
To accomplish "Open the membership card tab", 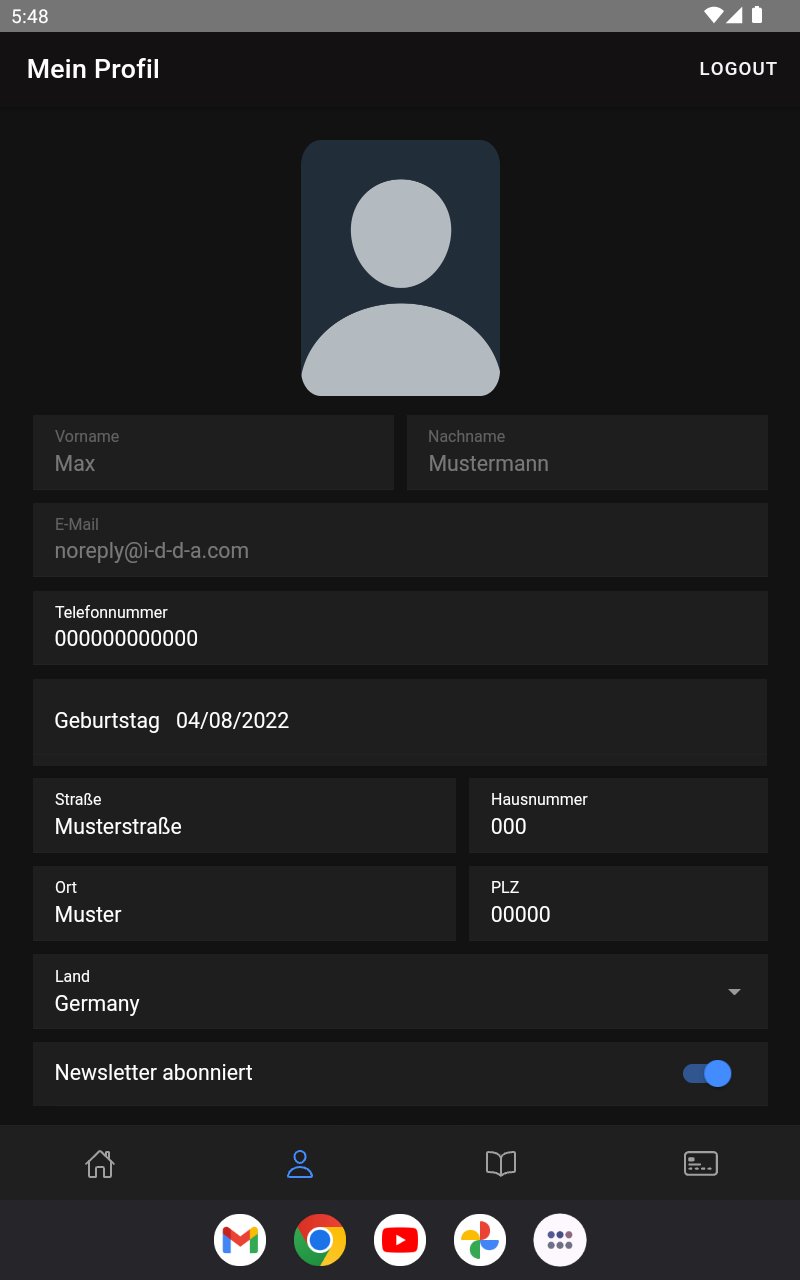I will (x=700, y=1163).
